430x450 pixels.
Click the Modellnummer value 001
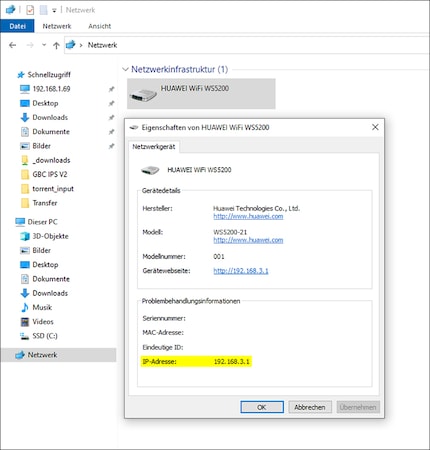tap(219, 257)
